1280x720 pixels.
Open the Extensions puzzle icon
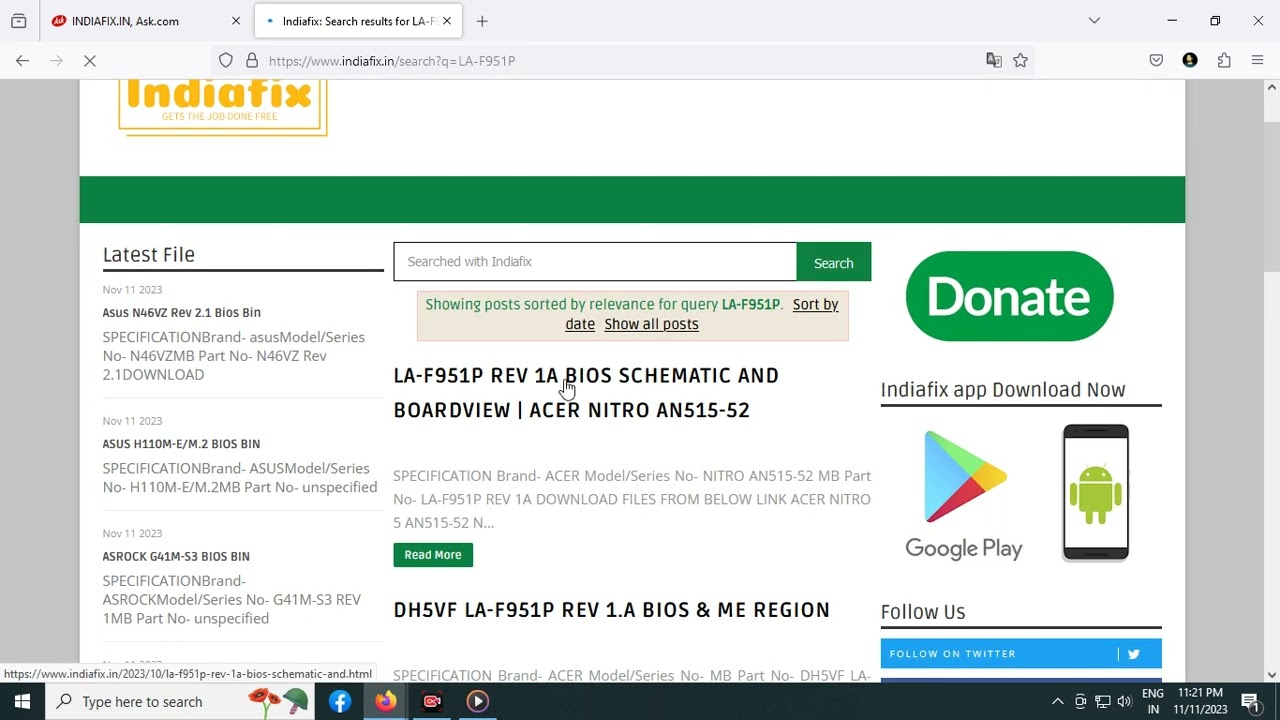click(1224, 61)
